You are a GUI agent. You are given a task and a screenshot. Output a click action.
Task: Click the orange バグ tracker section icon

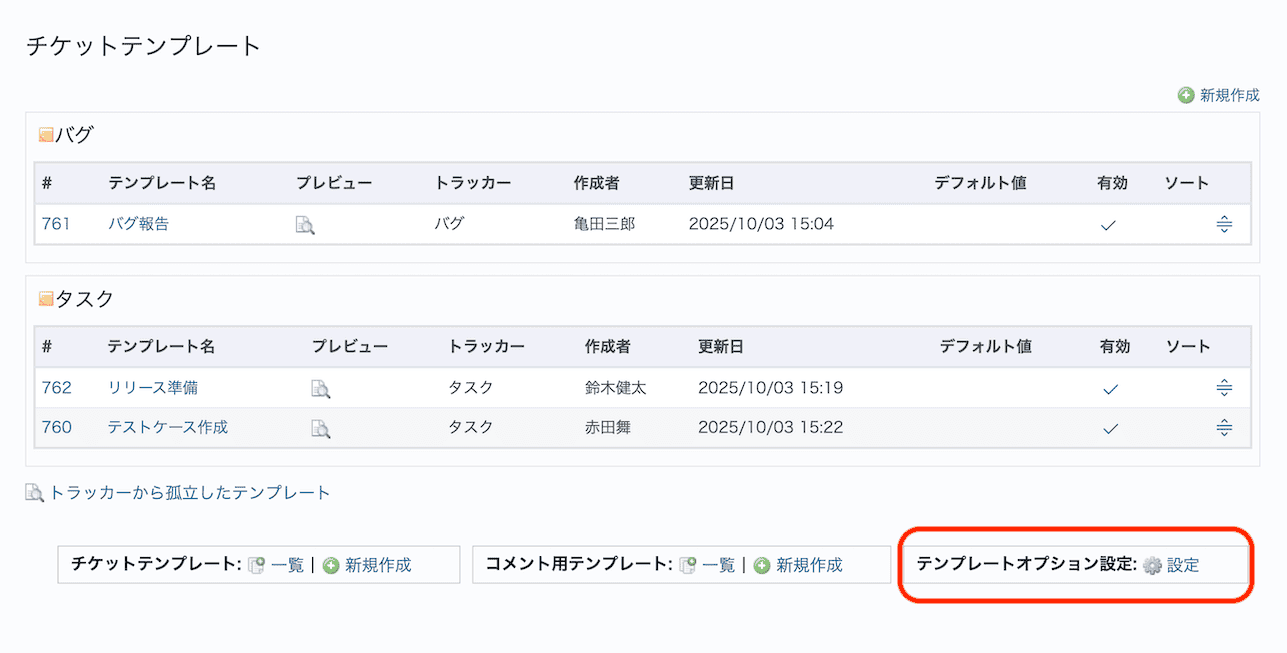pos(46,135)
